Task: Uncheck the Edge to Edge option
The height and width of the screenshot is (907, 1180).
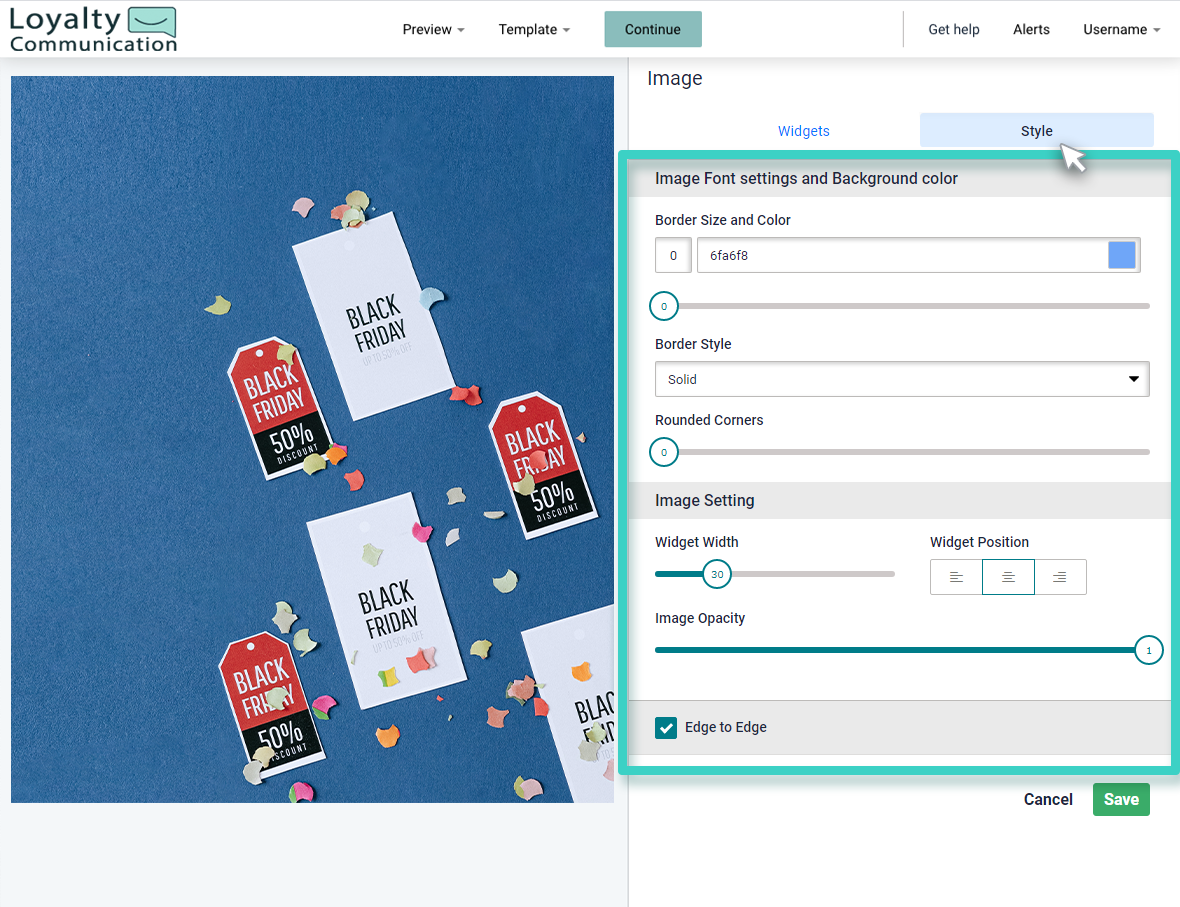Action: (x=666, y=728)
